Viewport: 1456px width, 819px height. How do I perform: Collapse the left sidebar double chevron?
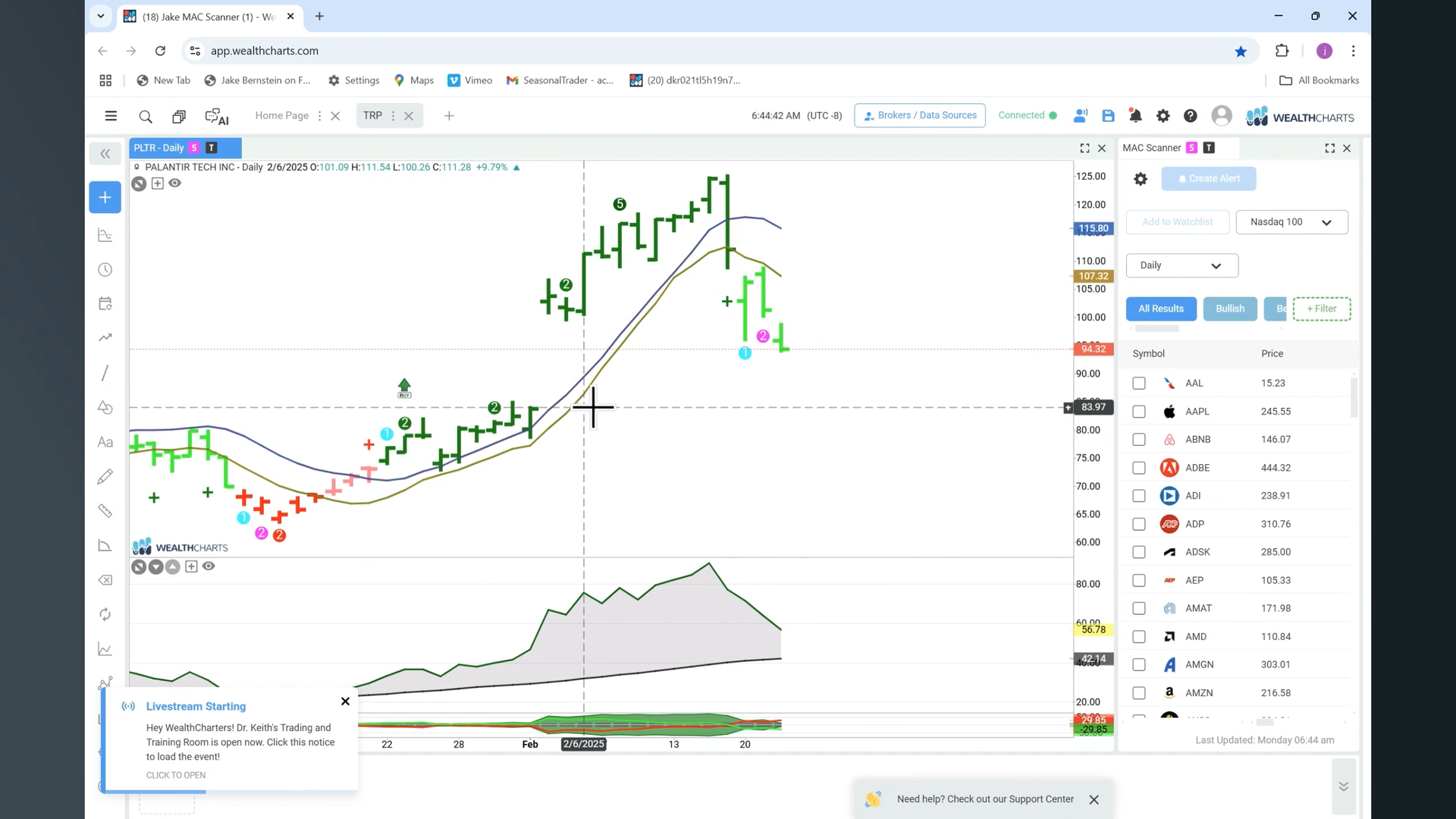tap(105, 154)
